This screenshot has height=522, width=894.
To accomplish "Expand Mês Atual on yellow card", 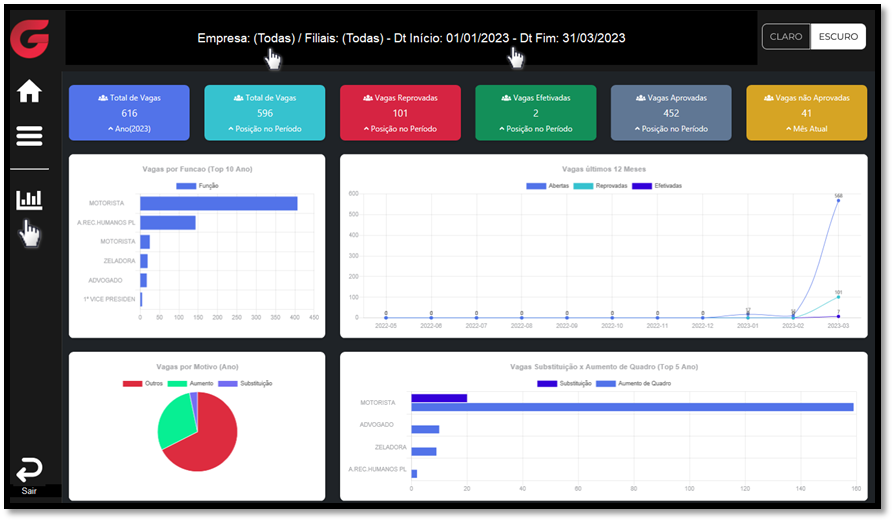I will click(x=807, y=129).
